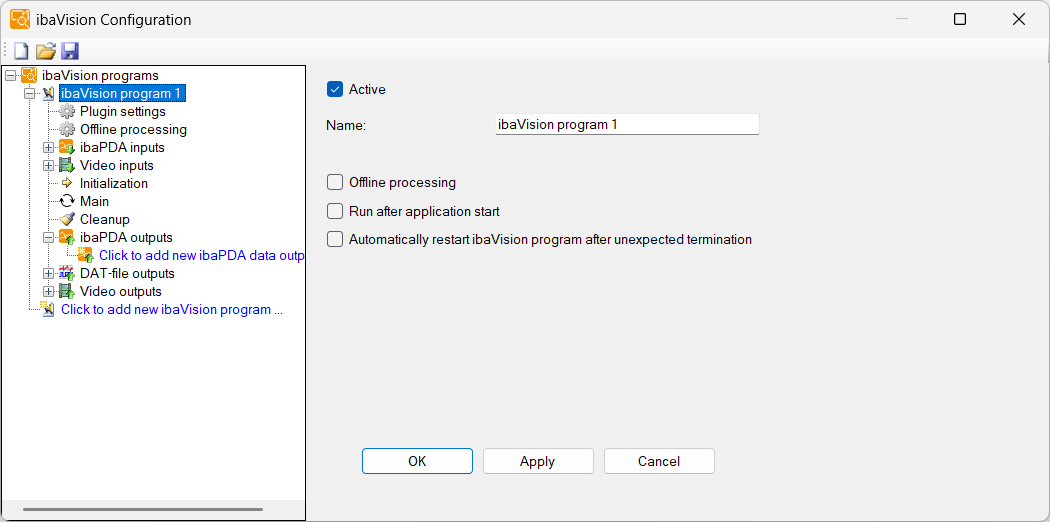The width and height of the screenshot is (1050, 522).
Task: Click the ibaVision app icon in title bar
Action: point(20,19)
